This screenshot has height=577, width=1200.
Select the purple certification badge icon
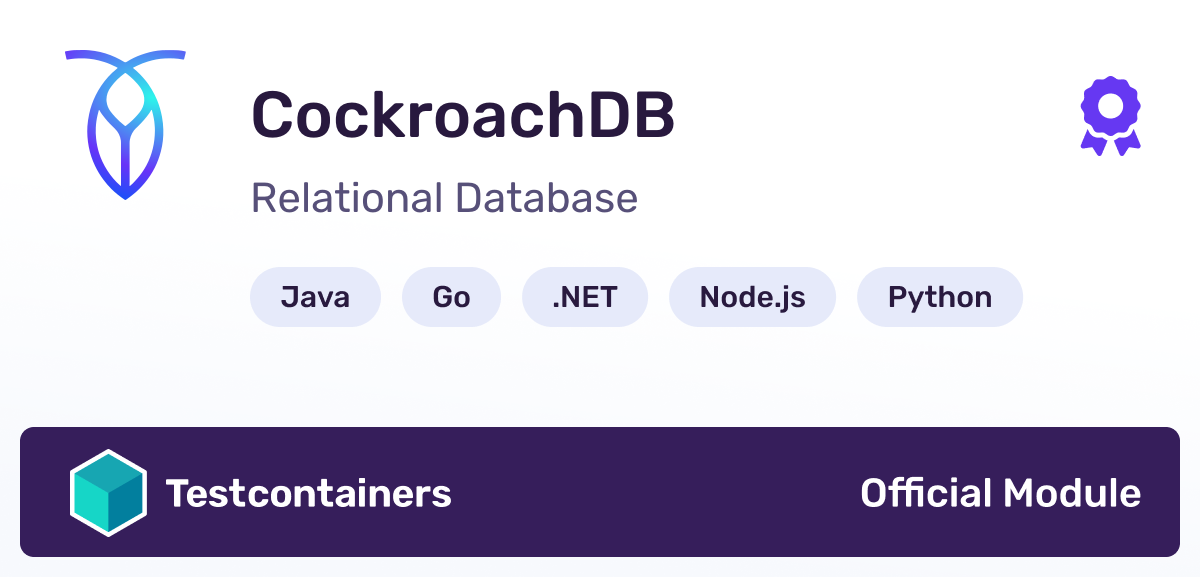tap(1110, 115)
